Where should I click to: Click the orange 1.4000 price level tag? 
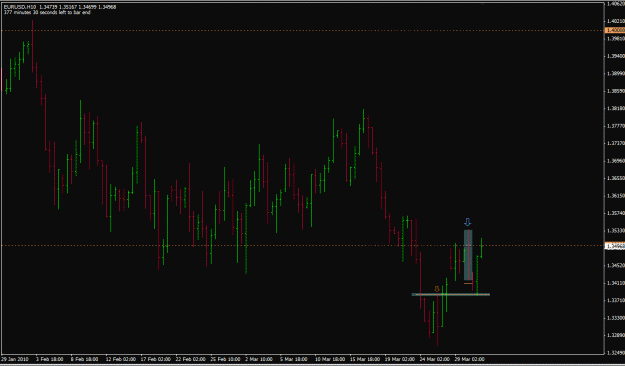615,30
